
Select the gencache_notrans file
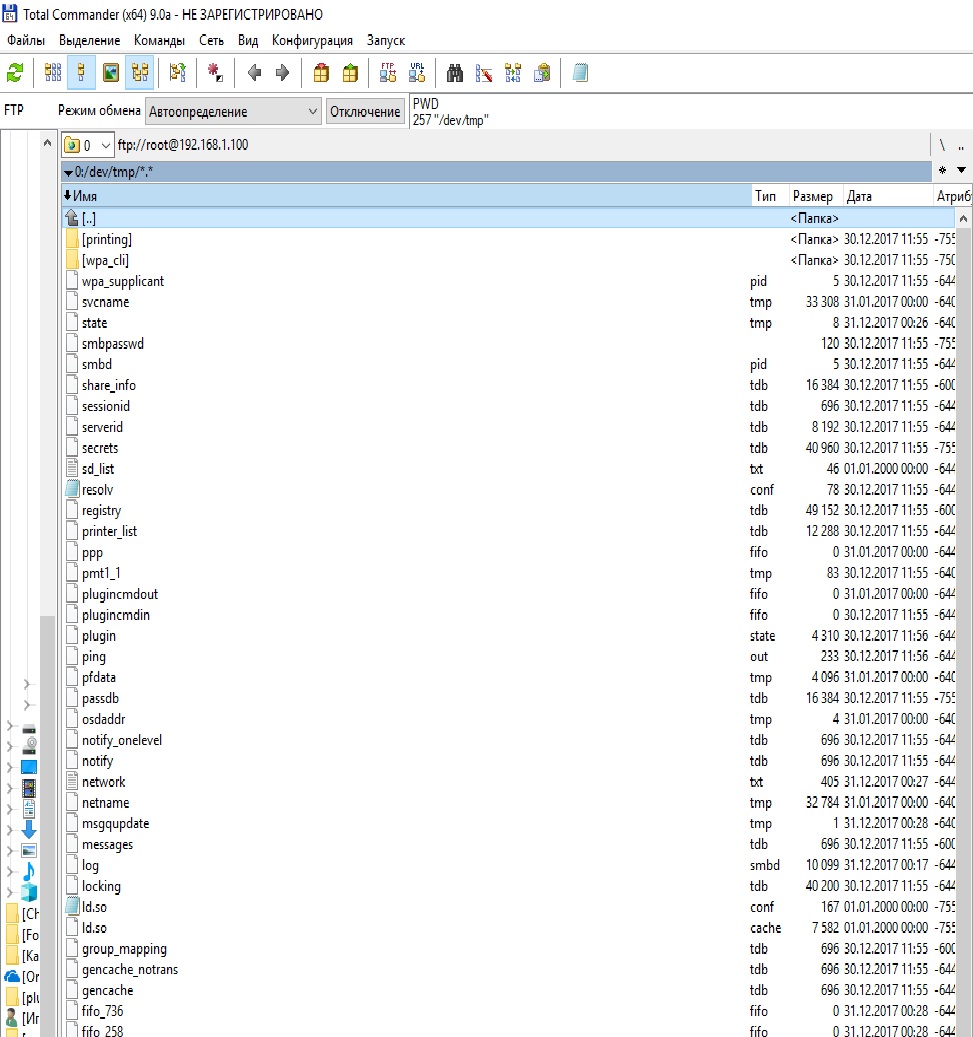(508, 969)
